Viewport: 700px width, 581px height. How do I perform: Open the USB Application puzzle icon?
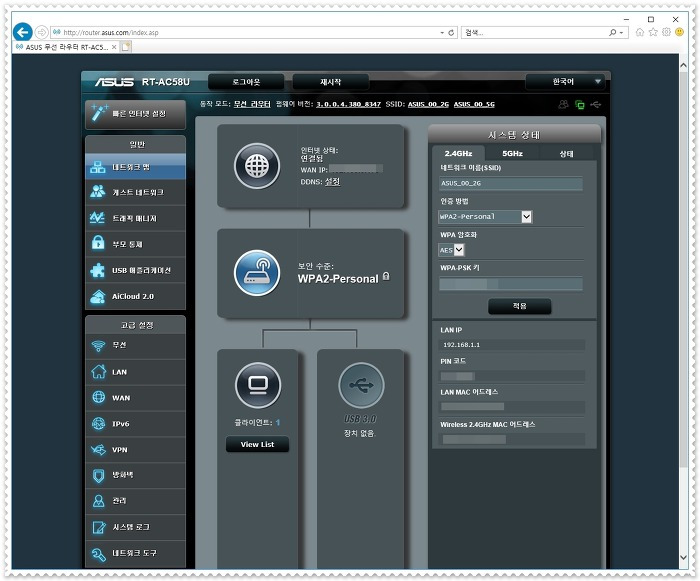(x=98, y=270)
